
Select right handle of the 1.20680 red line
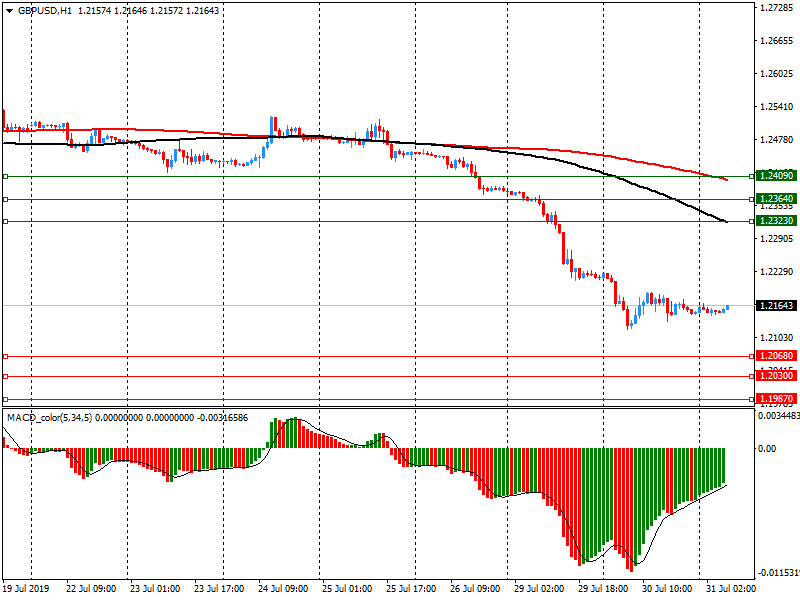coord(752,357)
